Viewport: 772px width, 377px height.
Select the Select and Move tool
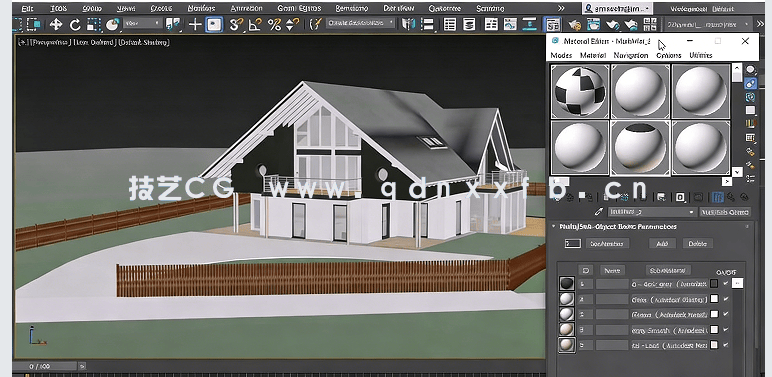point(56,24)
